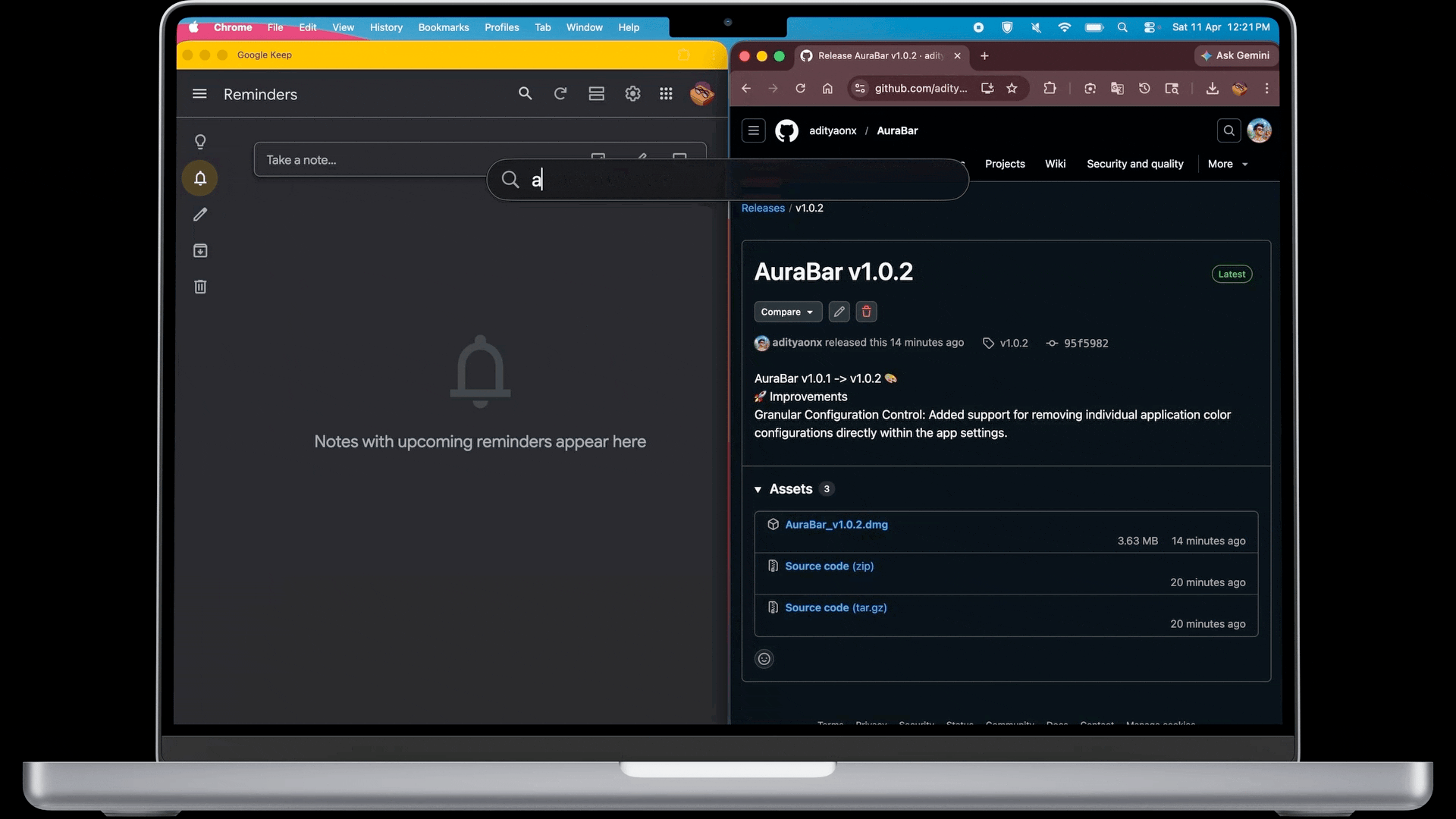Open the Chrome extensions puzzle menu

(1050, 89)
